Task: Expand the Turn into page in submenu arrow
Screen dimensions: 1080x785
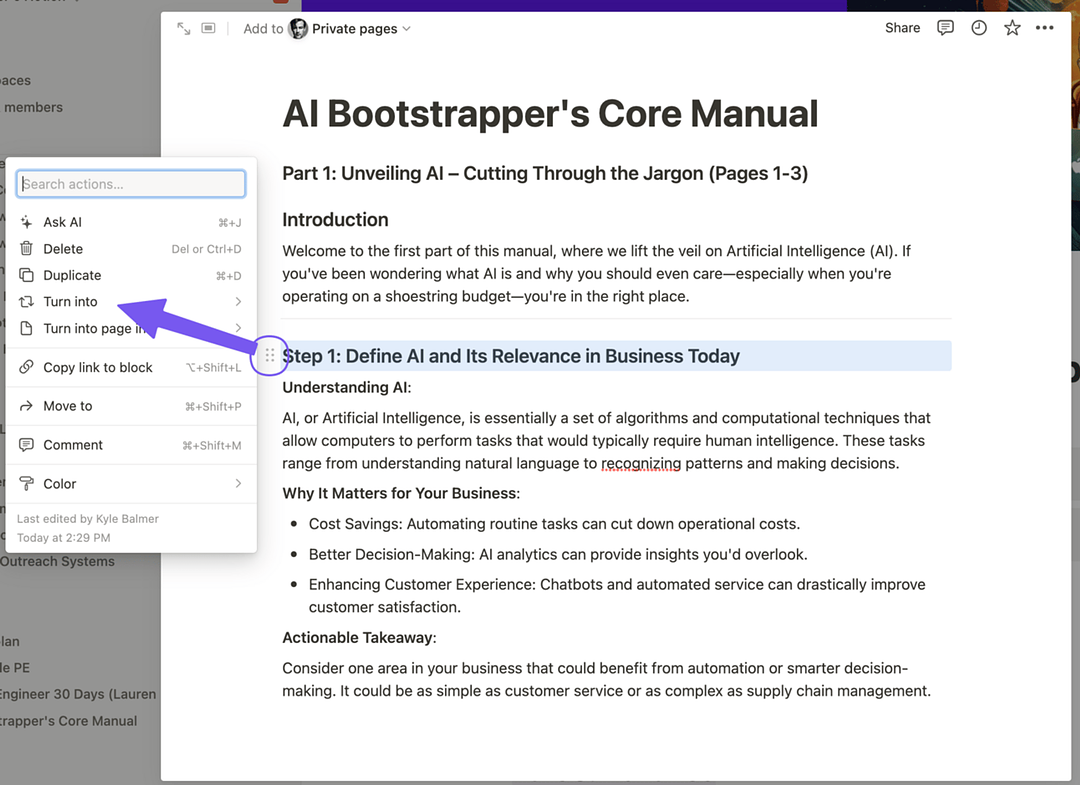Action: pyautogui.click(x=238, y=328)
